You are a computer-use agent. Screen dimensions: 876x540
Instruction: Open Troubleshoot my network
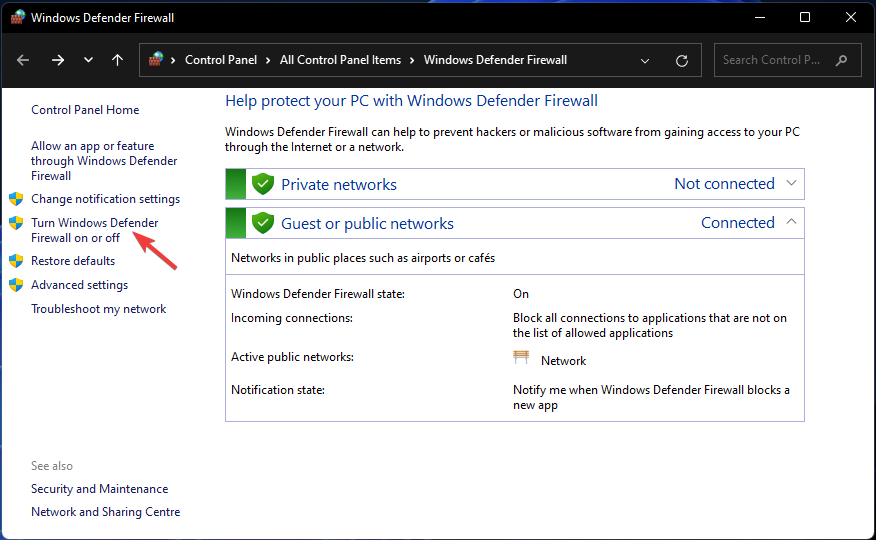pyautogui.click(x=98, y=309)
